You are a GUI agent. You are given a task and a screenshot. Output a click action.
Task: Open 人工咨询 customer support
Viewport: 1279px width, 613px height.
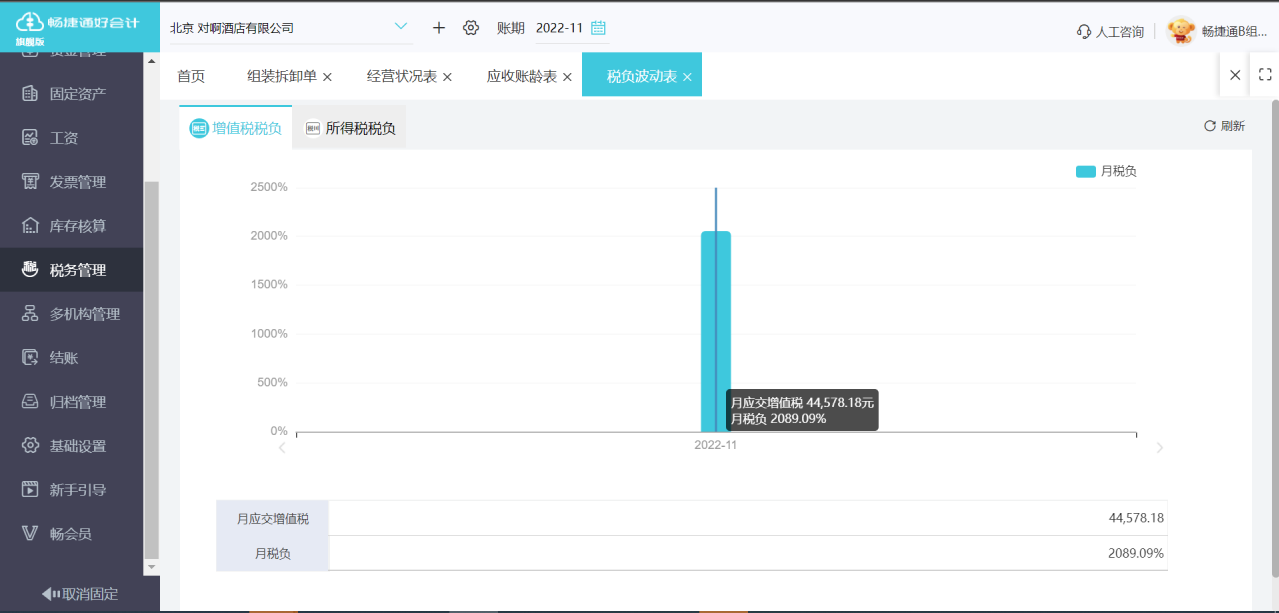1110,31
